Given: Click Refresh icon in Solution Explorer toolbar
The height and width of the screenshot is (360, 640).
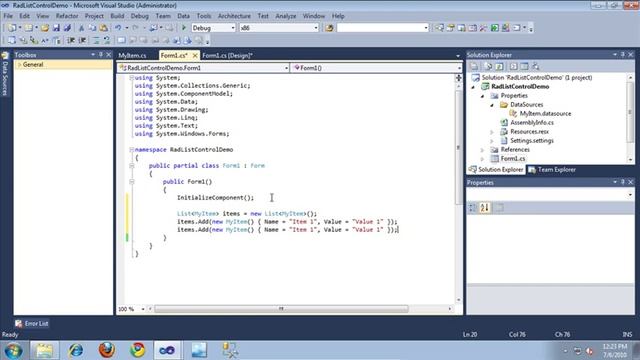Looking at the screenshot, I should point(499,66).
